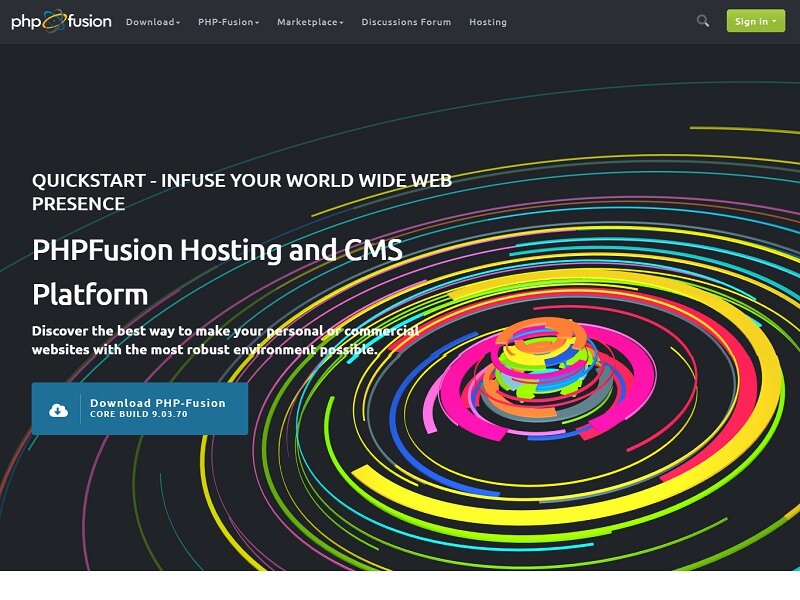Open the search magnifier icon
800x600 pixels.
pos(703,21)
